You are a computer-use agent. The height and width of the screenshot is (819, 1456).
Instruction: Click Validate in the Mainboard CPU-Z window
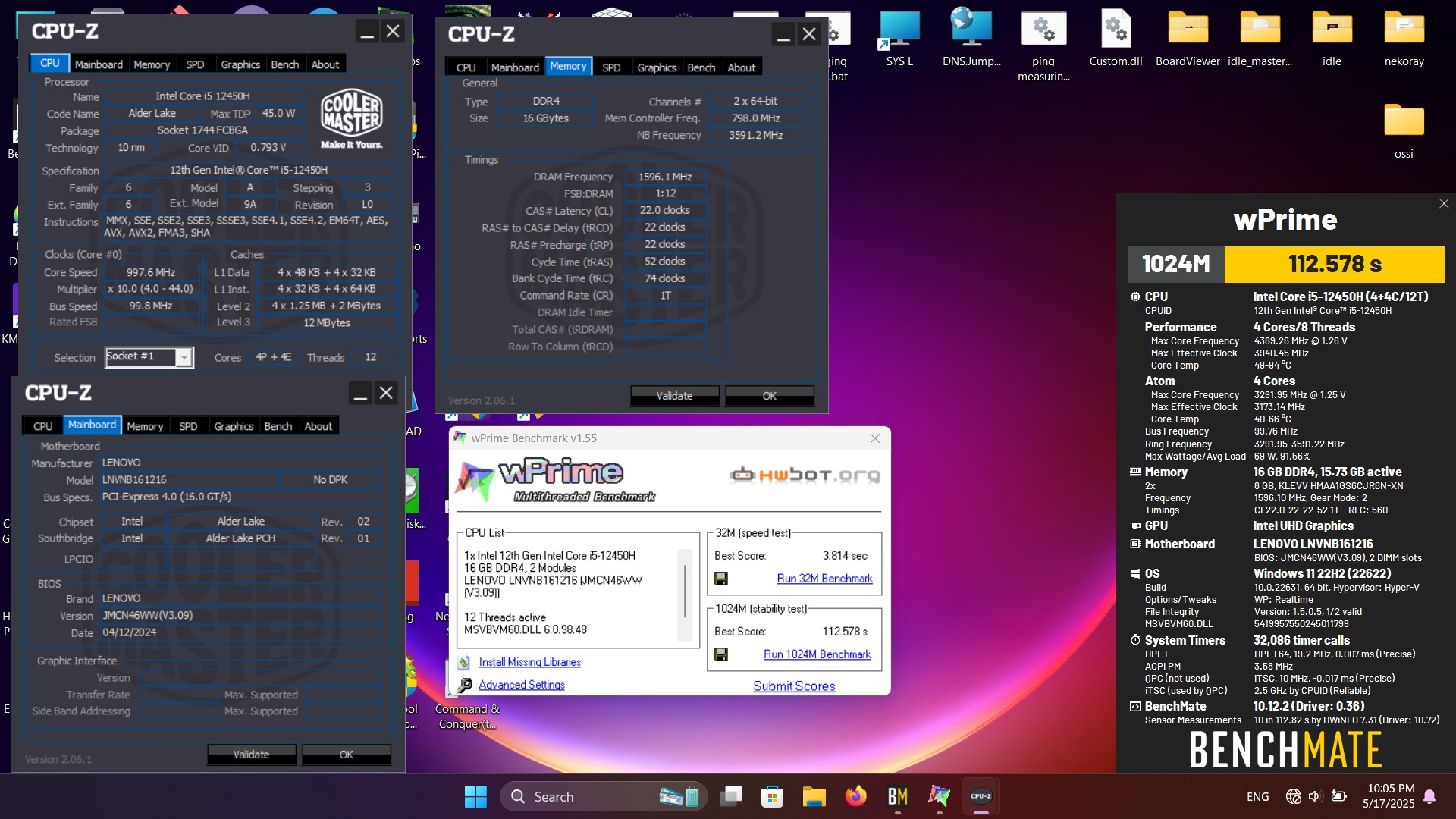(x=251, y=755)
